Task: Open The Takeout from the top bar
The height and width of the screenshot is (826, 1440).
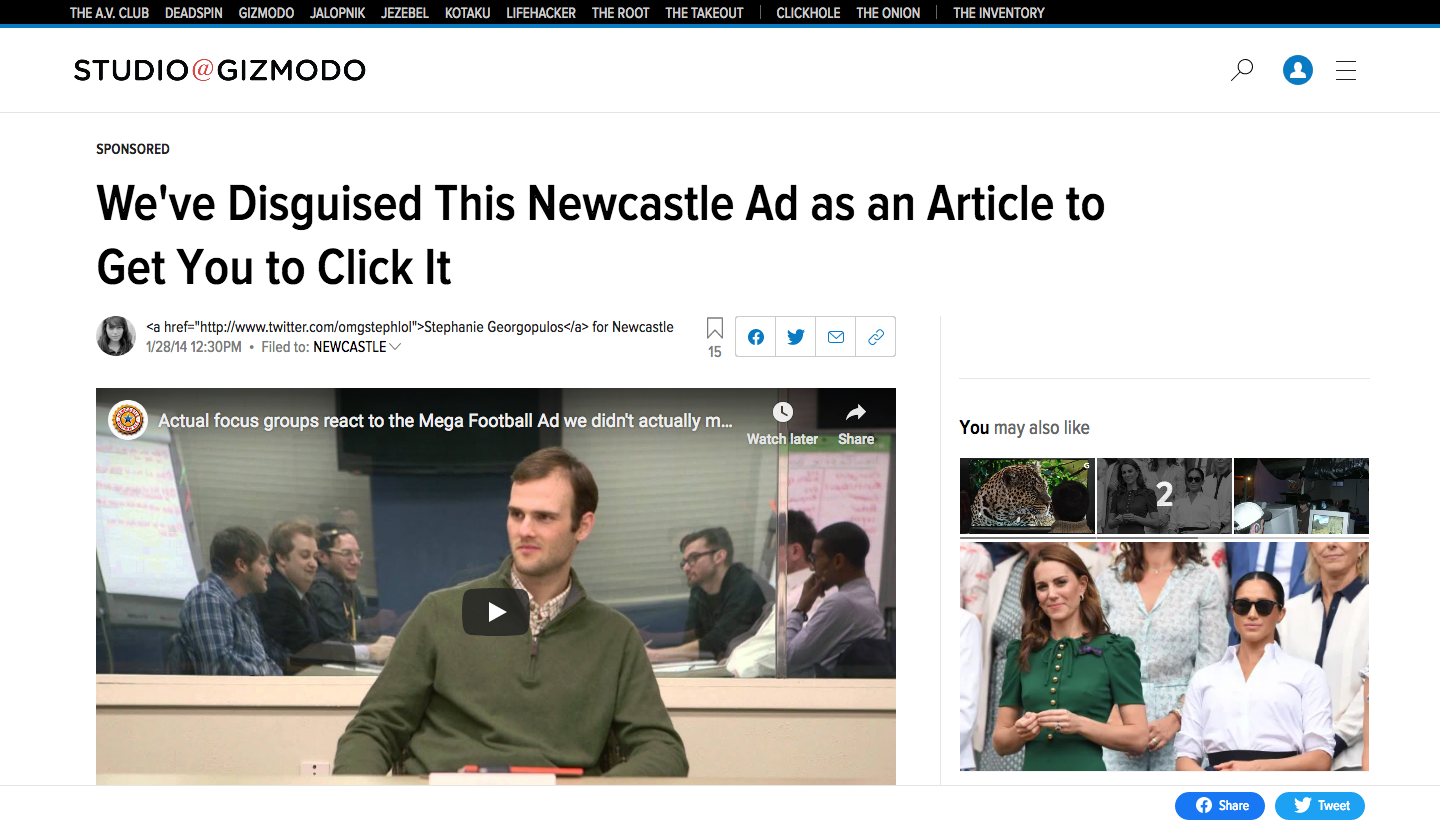Action: [x=705, y=13]
